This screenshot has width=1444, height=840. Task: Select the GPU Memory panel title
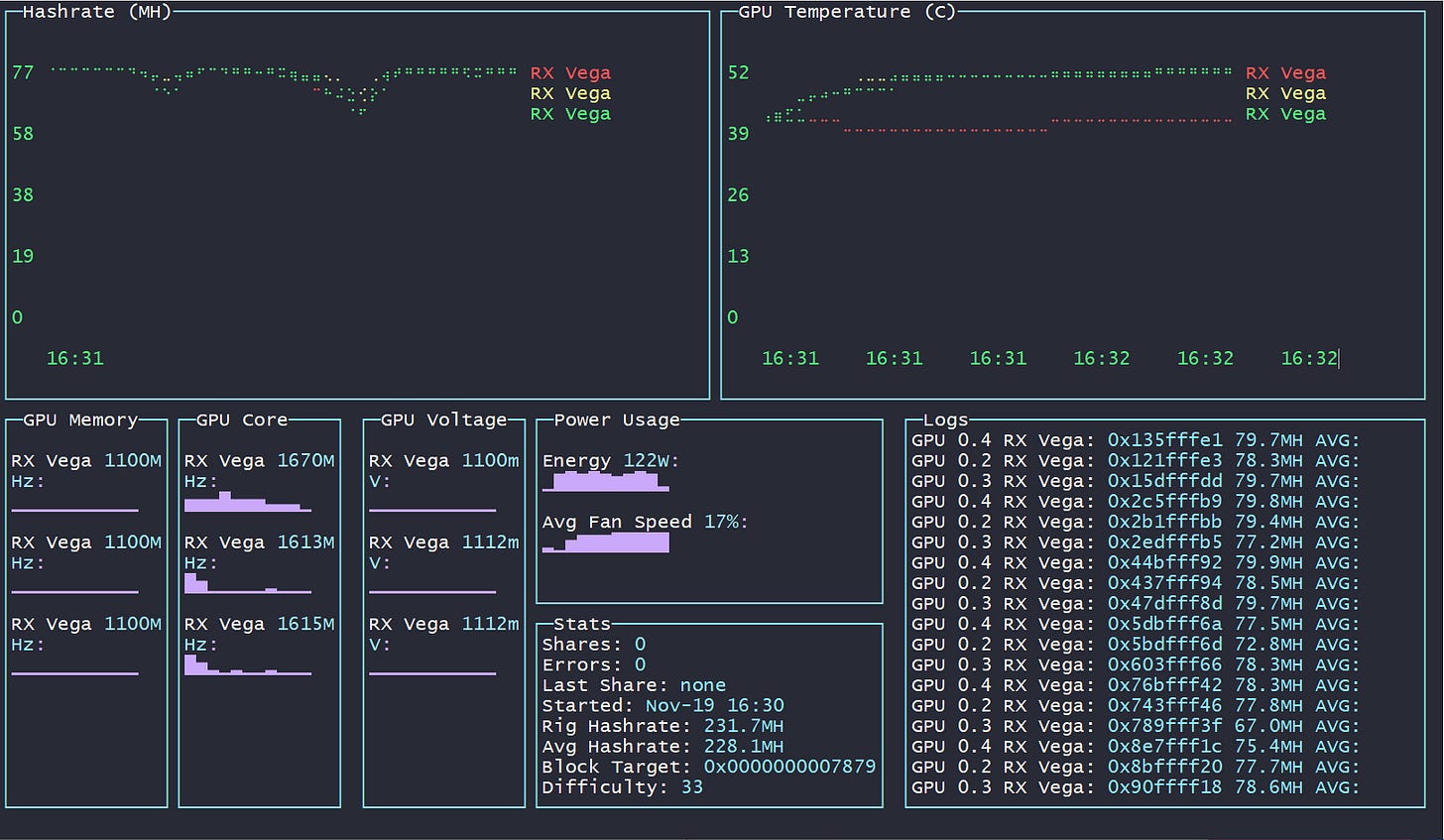(x=80, y=420)
